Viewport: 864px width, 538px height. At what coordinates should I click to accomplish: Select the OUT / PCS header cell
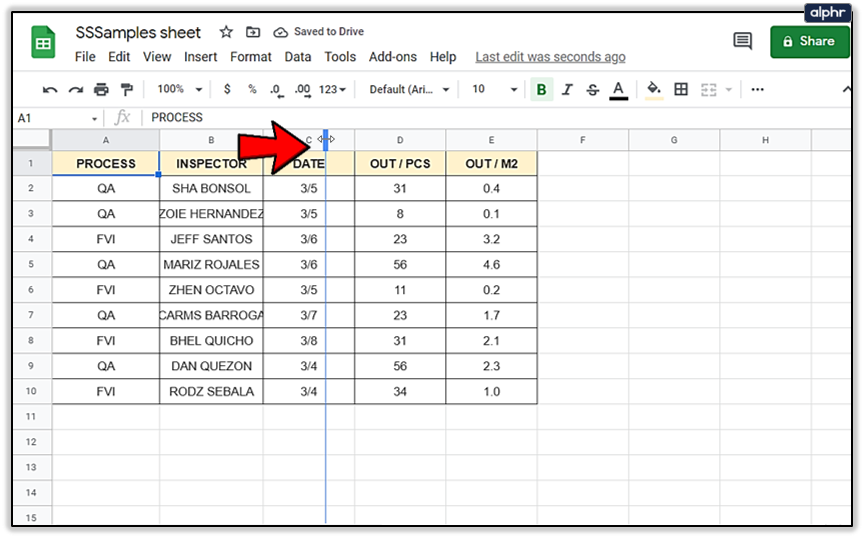click(x=400, y=163)
